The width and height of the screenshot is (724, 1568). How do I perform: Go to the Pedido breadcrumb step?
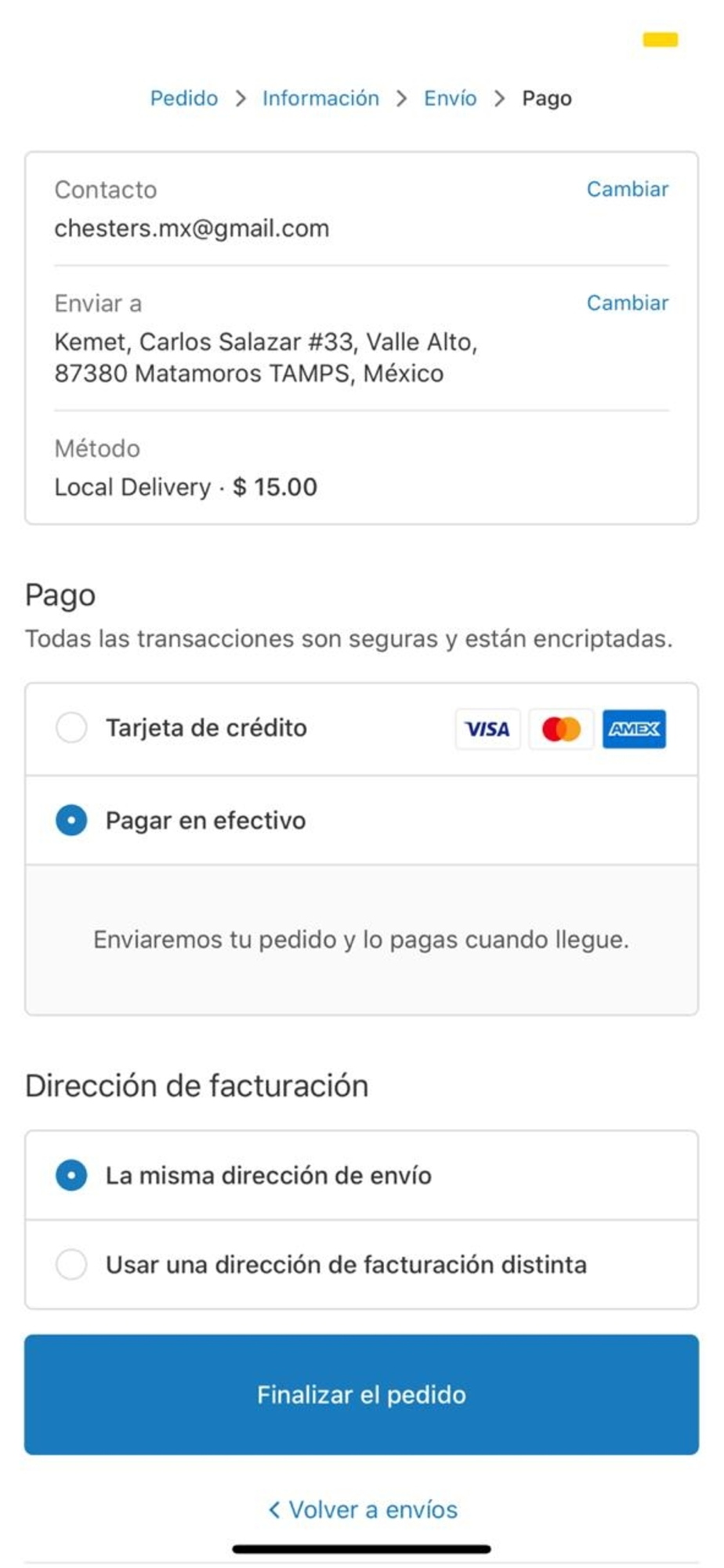point(184,98)
